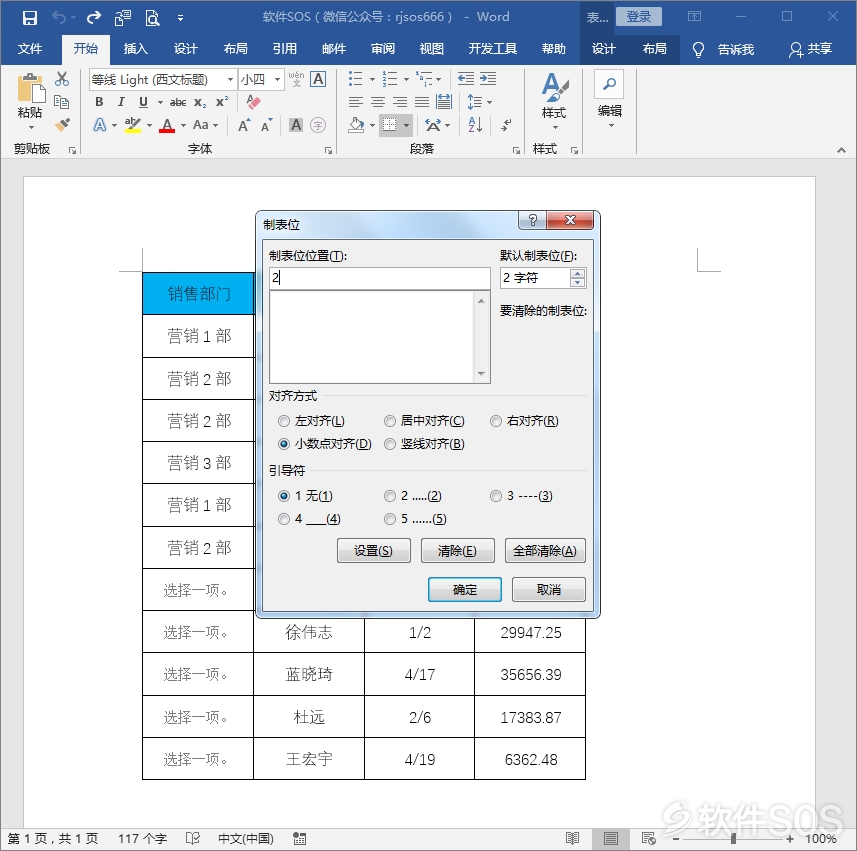This screenshot has height=851, width=857.
Task: Center align the paragraph
Action: (x=378, y=102)
